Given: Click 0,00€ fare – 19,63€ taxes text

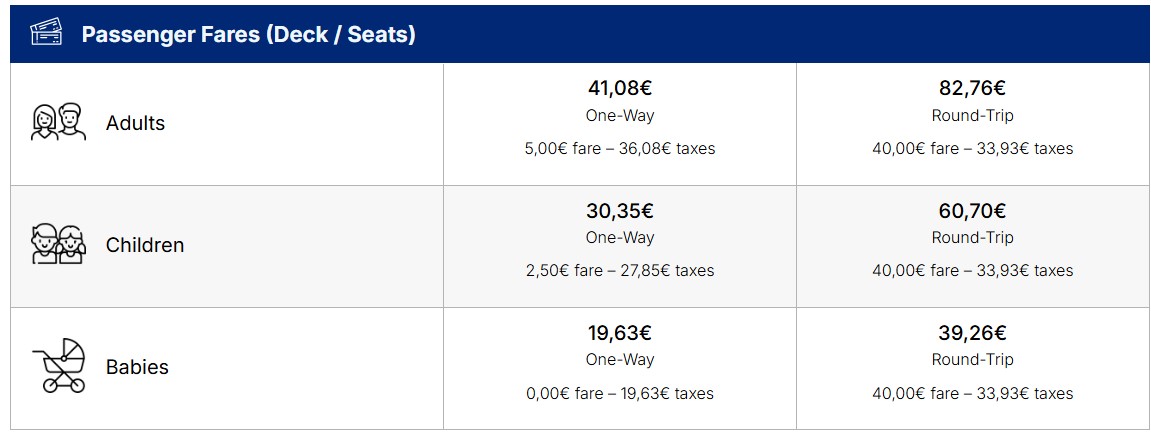Looking at the screenshot, I should 620,393.
